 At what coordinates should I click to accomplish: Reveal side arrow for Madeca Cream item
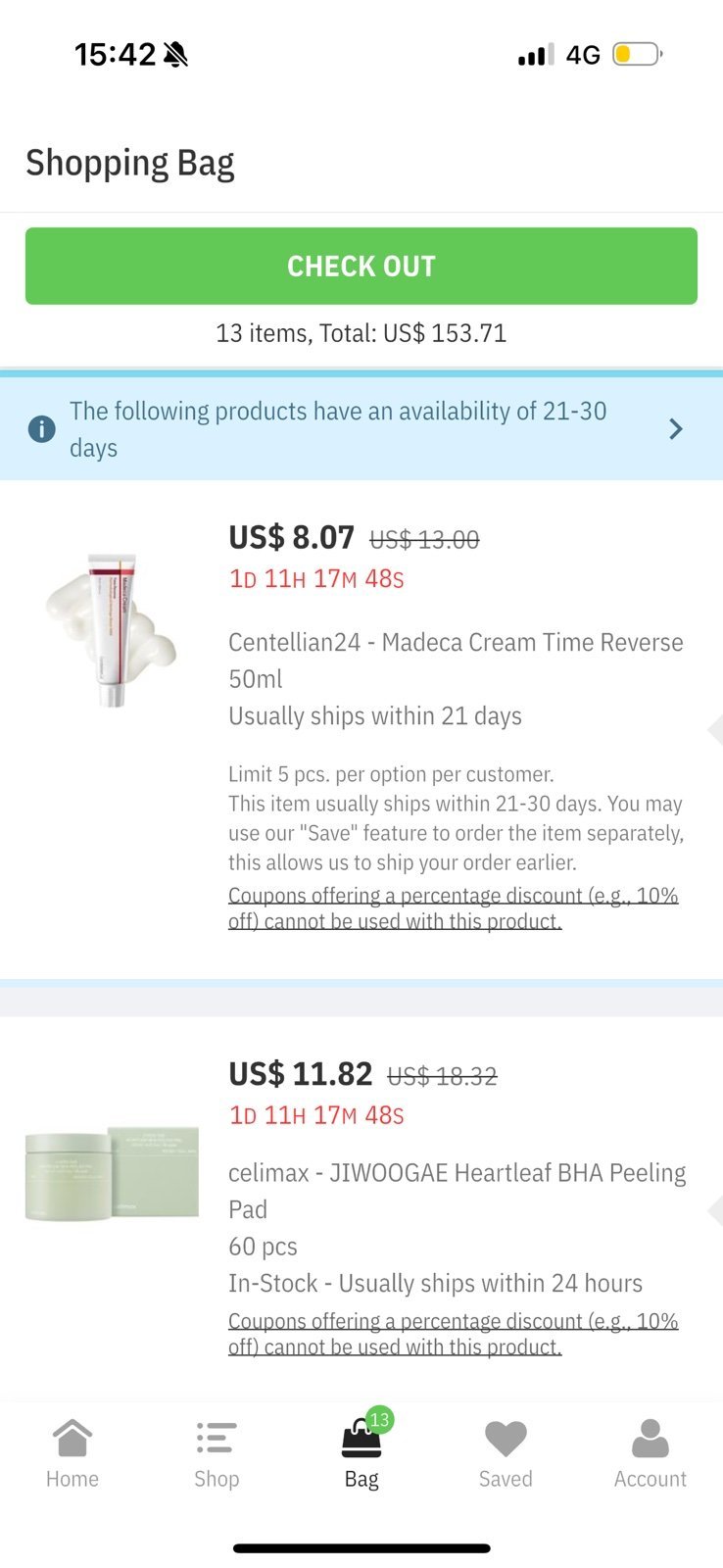(714, 729)
